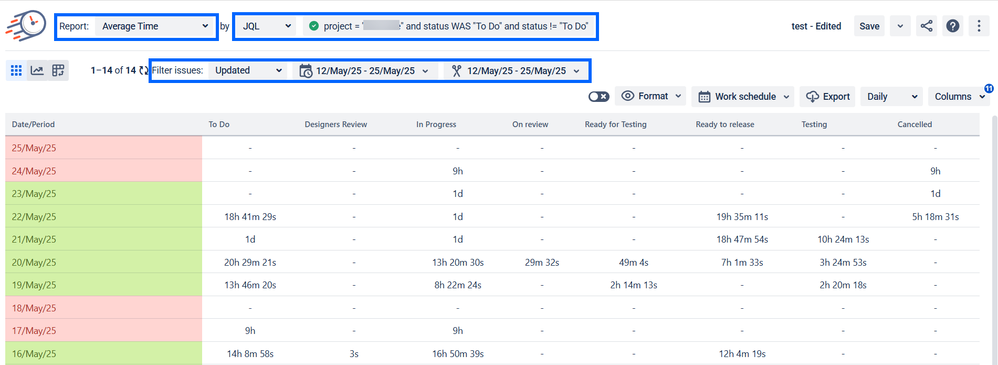This screenshot has height=365, width=998.
Task: Open the calendar date range 12/May/25 - 25/May/25
Action: click(365, 71)
